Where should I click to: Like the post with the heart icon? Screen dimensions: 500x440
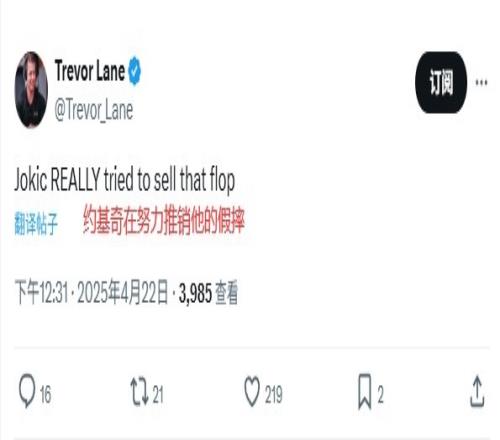coord(252,391)
